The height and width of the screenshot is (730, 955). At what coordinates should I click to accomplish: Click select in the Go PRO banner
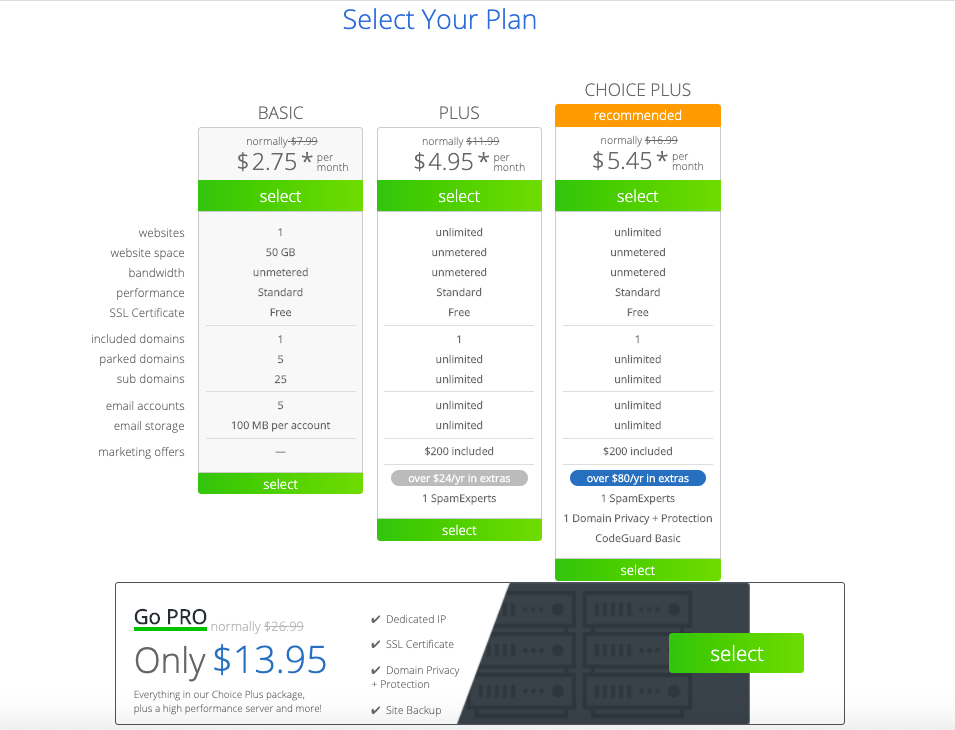tap(736, 652)
